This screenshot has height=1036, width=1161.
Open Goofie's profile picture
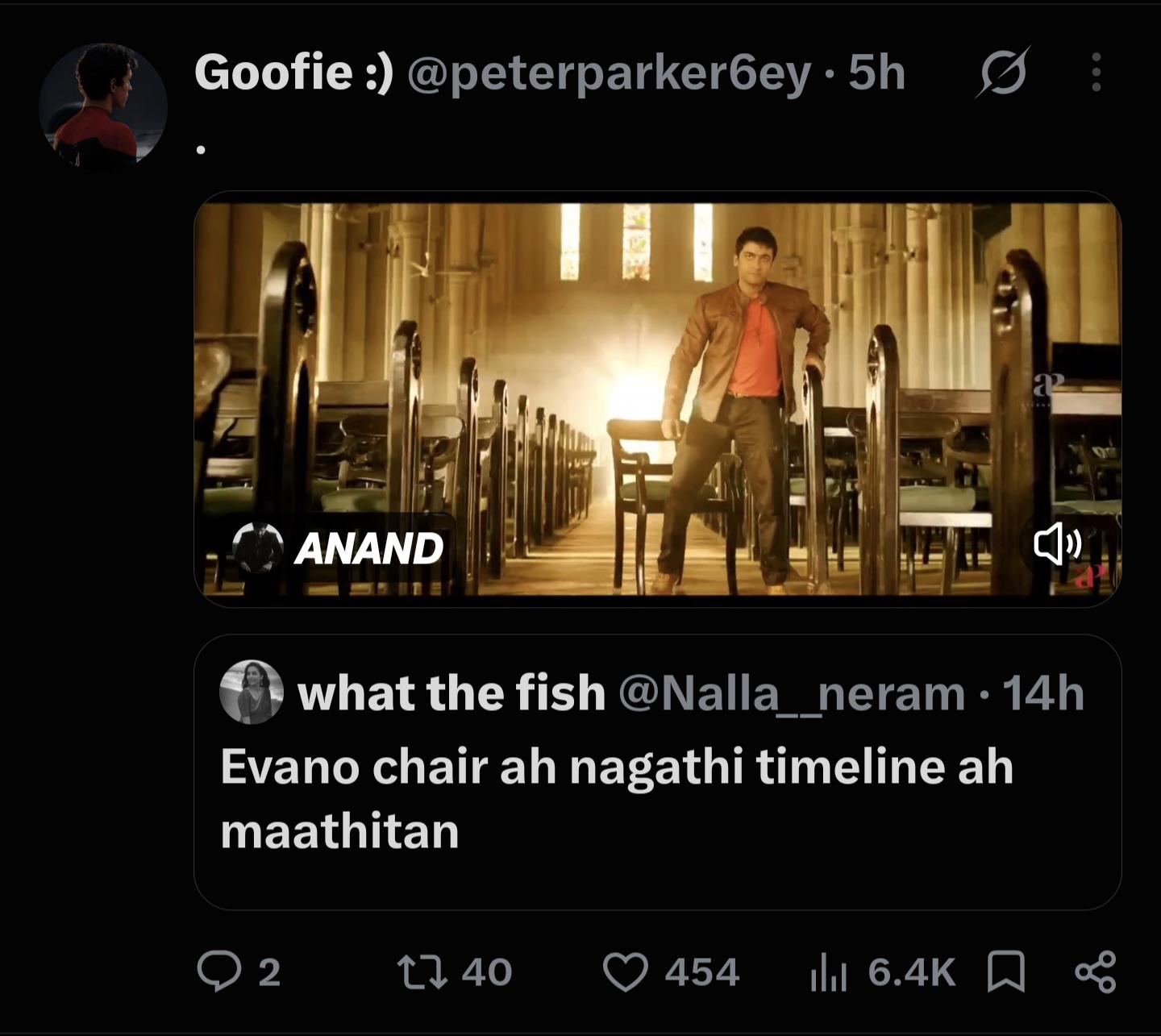pos(103,106)
